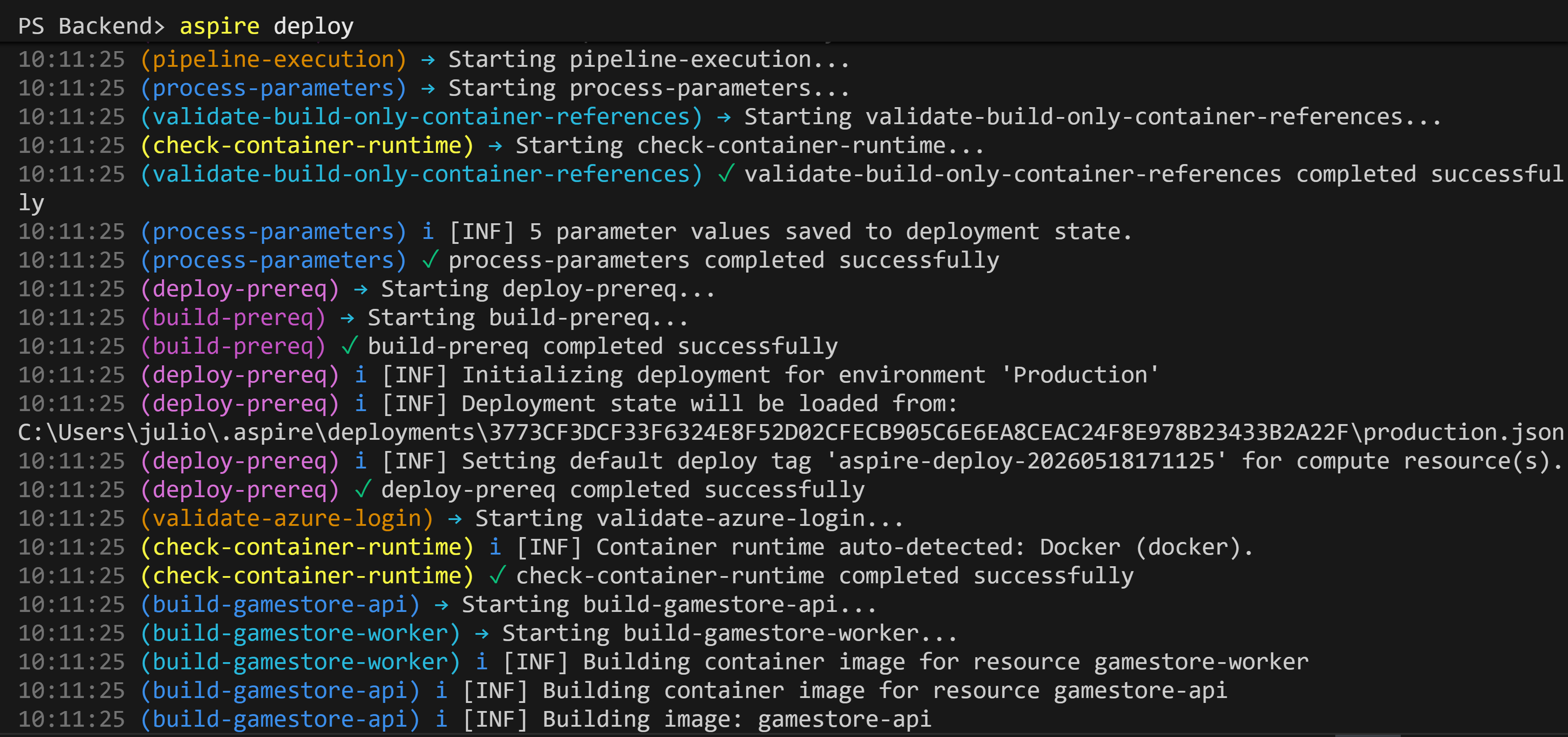
Task: Click '(check-container-runtime)' label on Starting line
Action: pyautogui.click(x=307, y=145)
